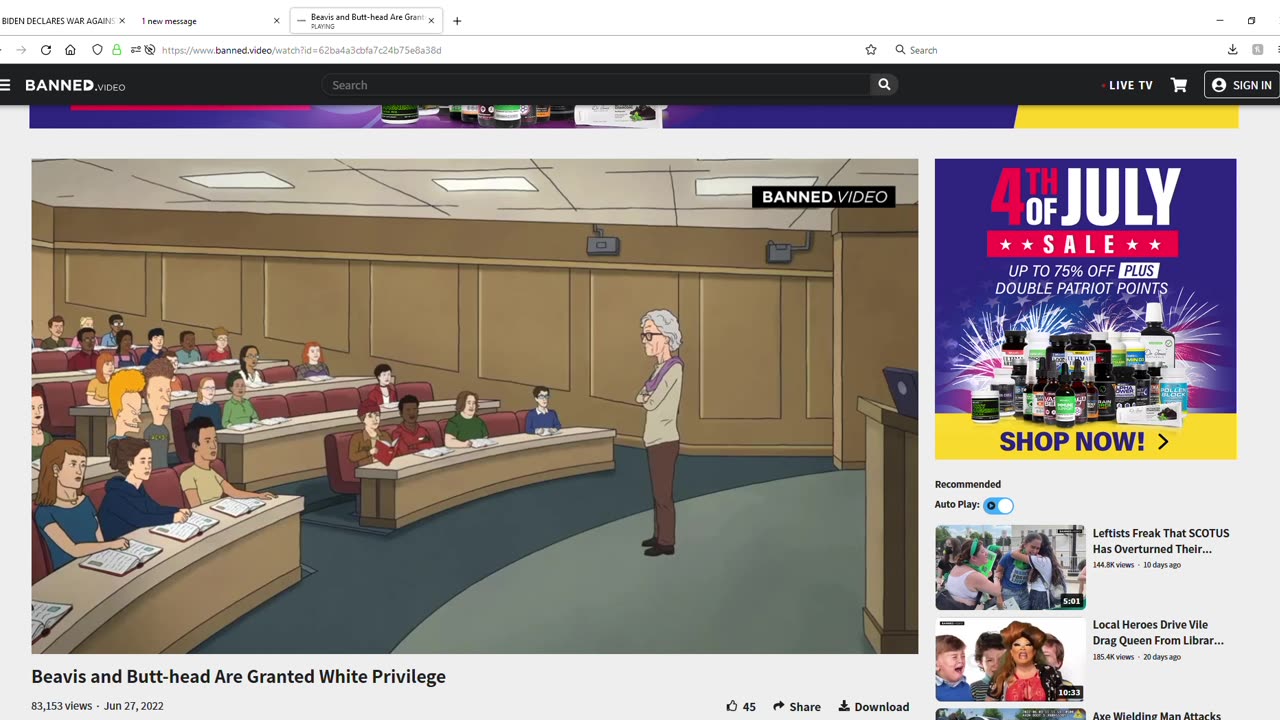1280x720 pixels.
Task: Click the autoplay blocked icon in address bar
Action: (x=149, y=50)
